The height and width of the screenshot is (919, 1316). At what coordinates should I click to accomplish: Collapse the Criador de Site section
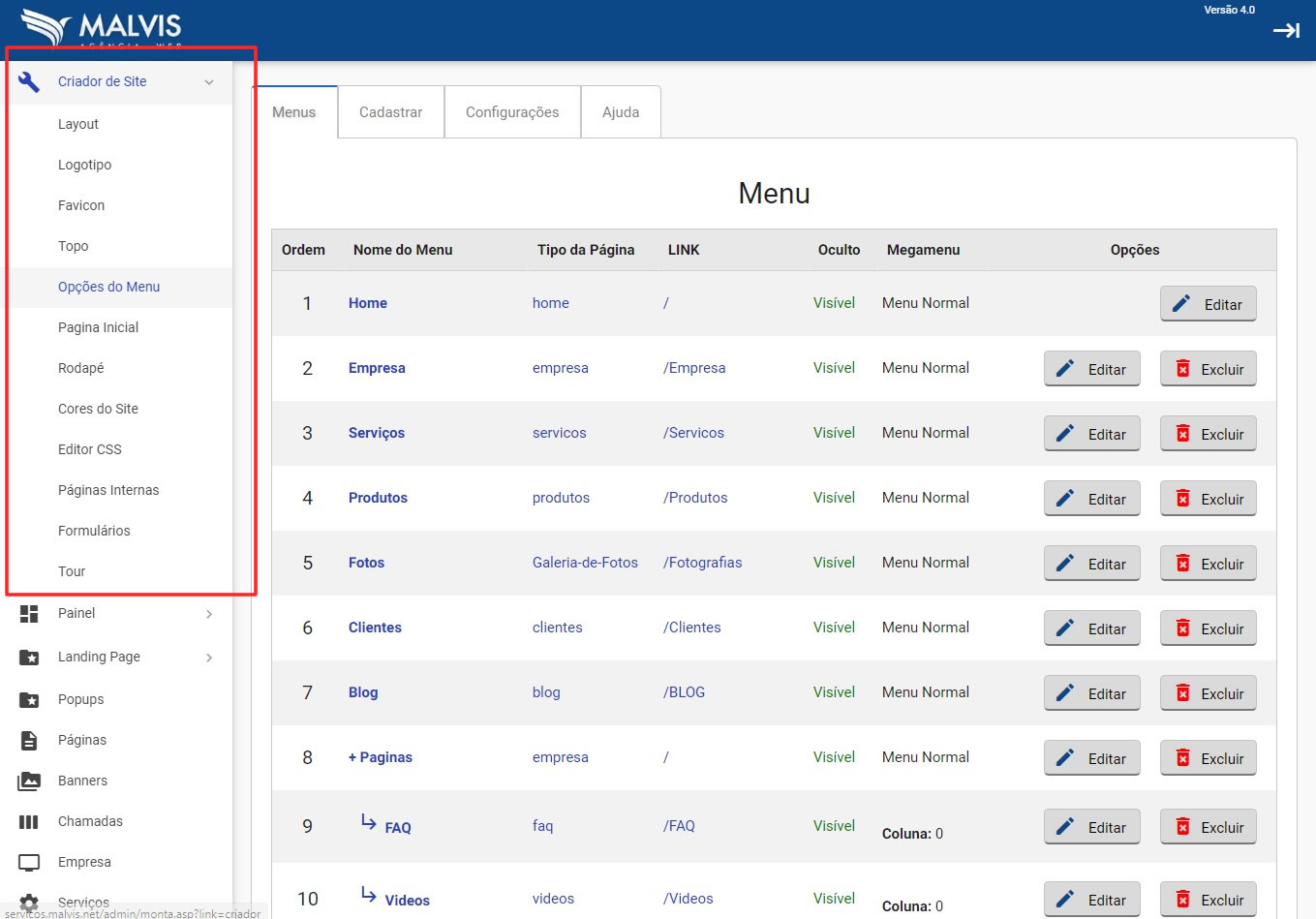pyautogui.click(x=209, y=82)
